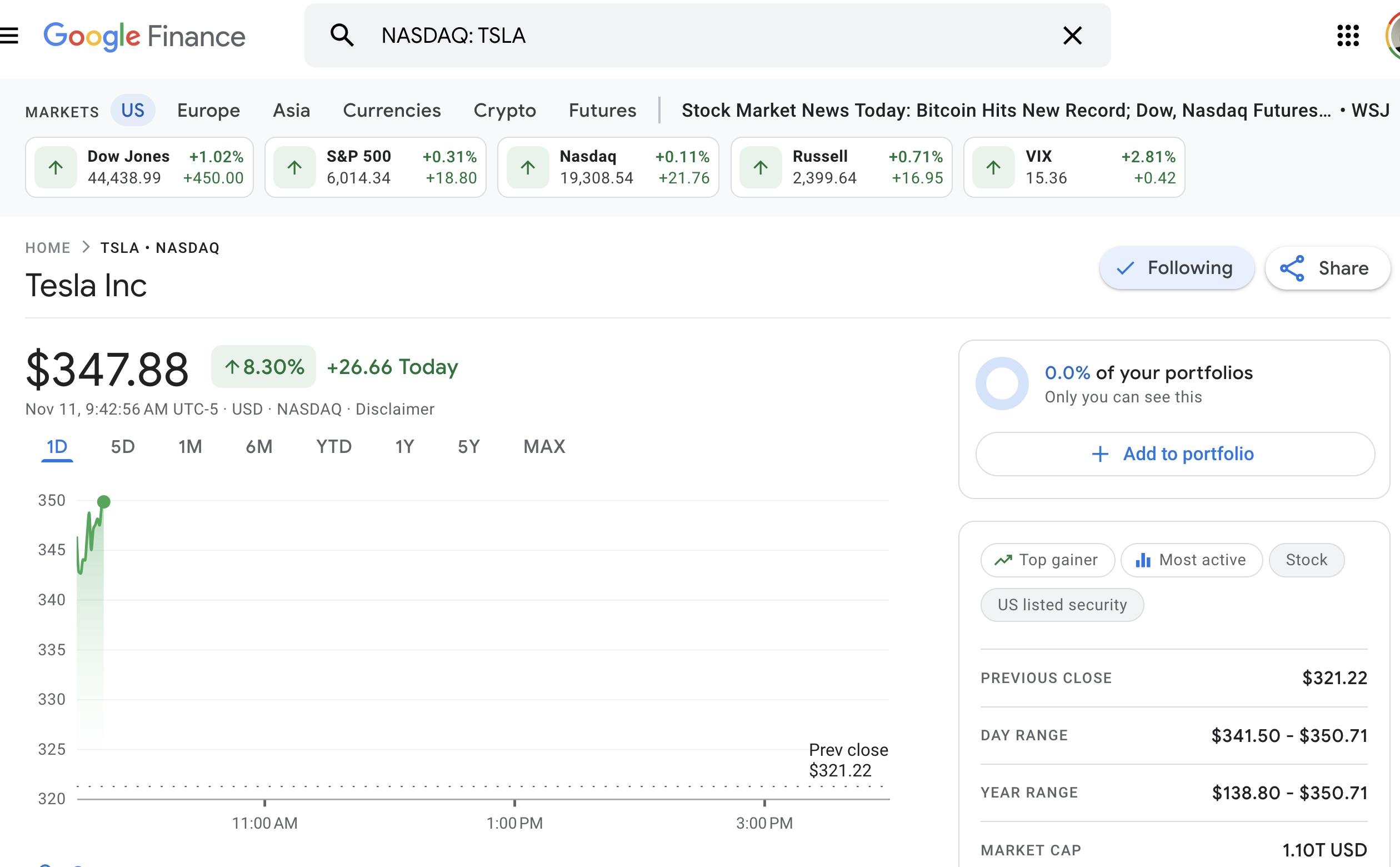Viewport: 1400px width, 867px height.
Task: Click the S&P 500 up-arrow icon
Action: pos(294,167)
